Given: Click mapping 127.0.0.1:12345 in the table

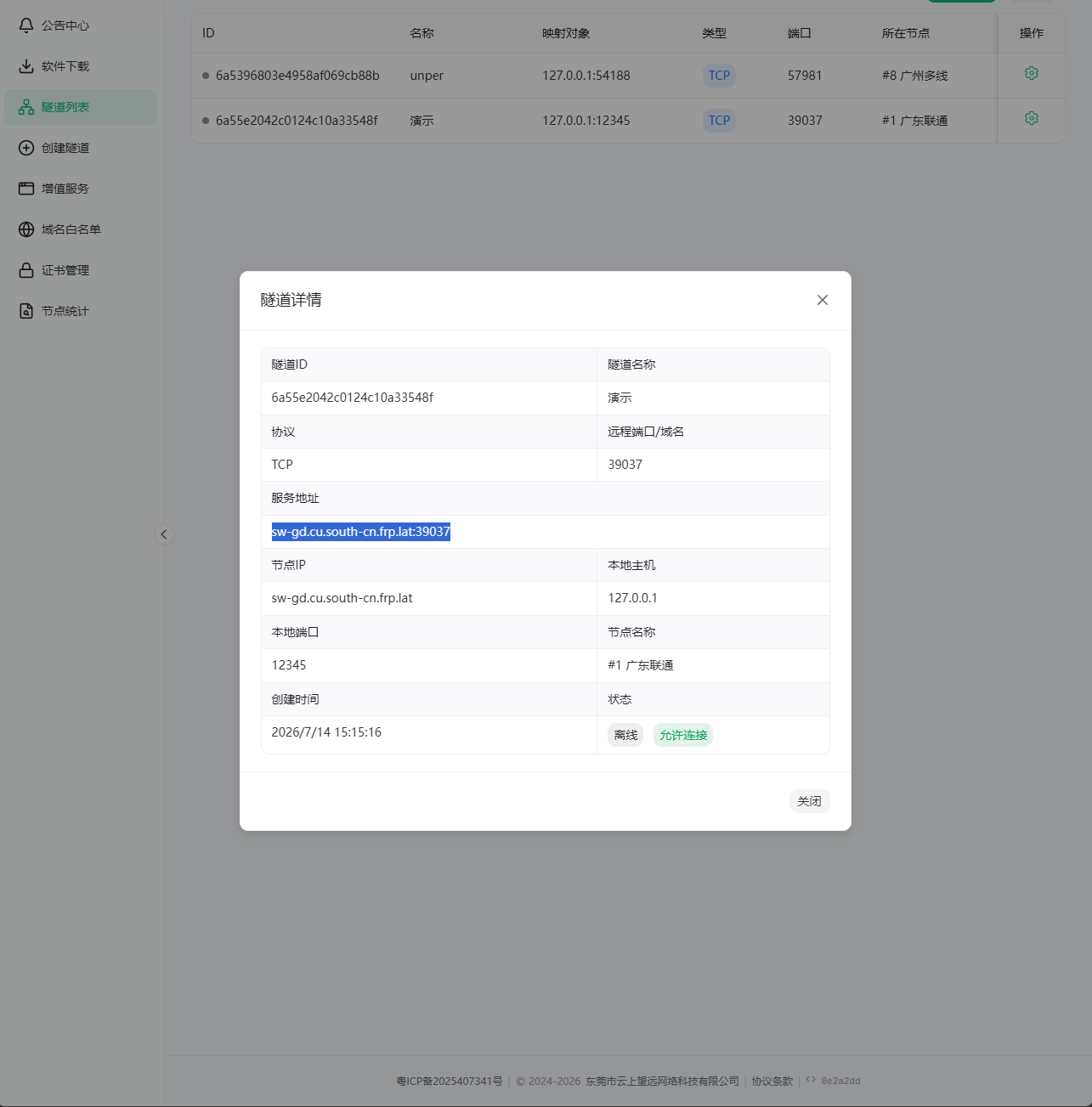Looking at the screenshot, I should tap(586, 121).
